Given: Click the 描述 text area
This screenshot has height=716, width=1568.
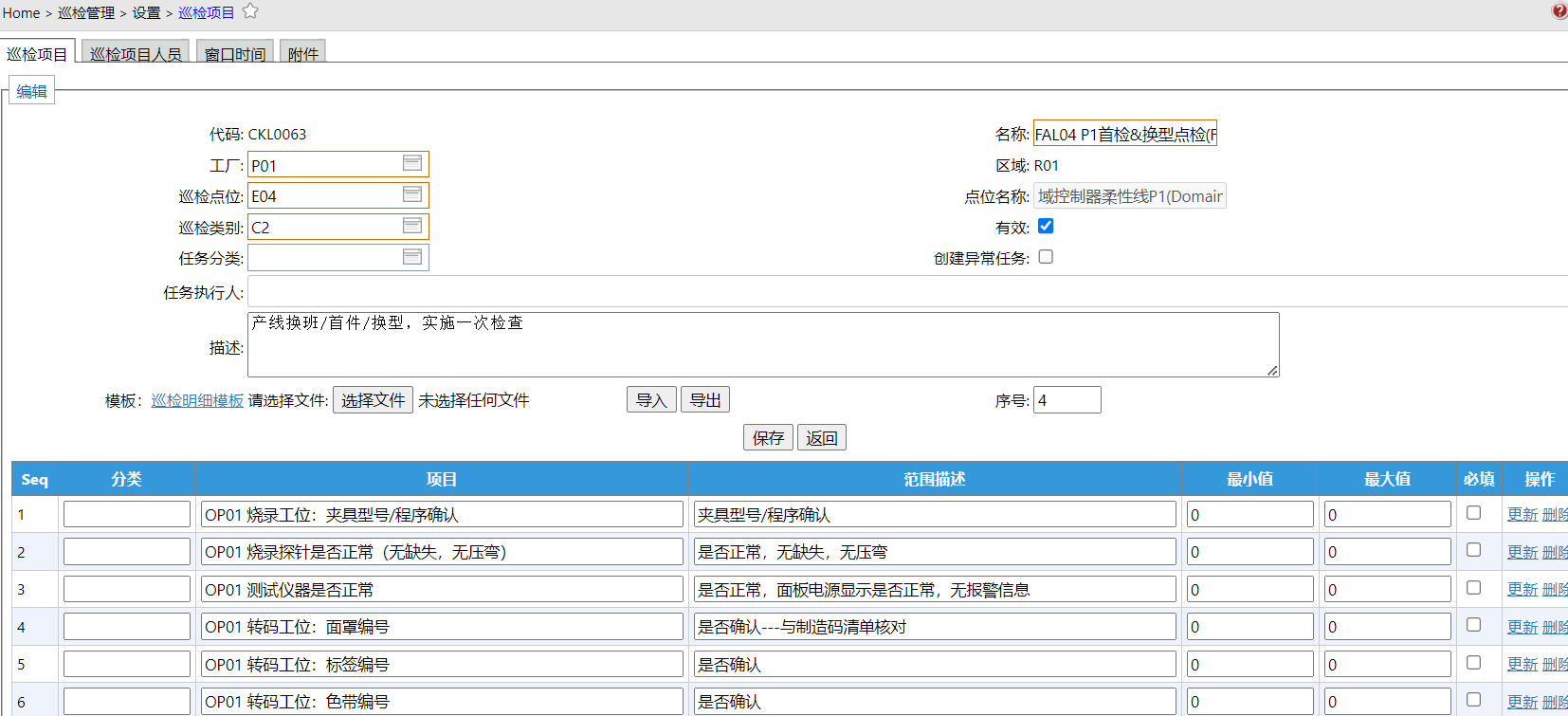Looking at the screenshot, I should coord(763,344).
